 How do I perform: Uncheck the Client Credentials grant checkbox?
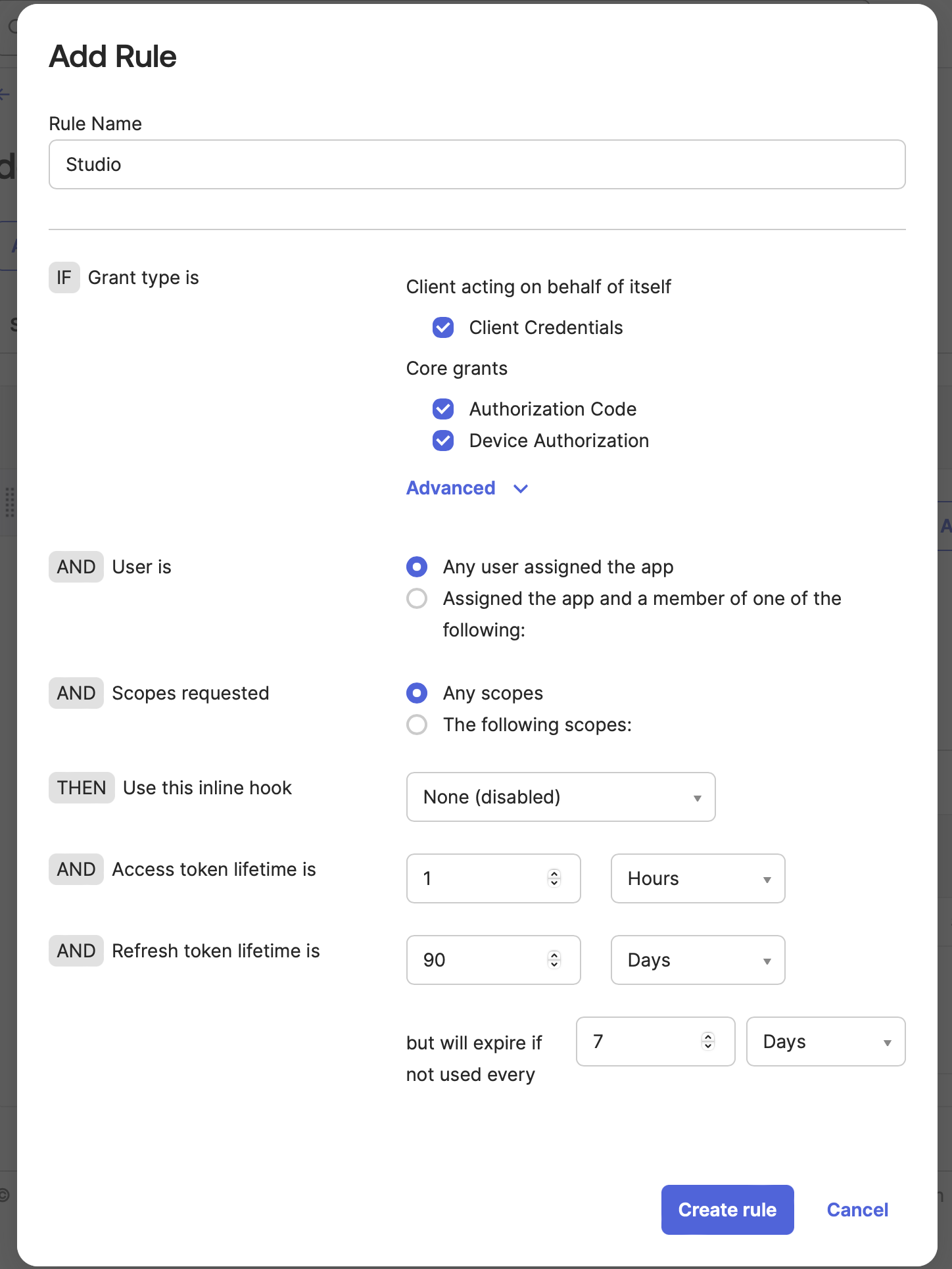pyautogui.click(x=442, y=327)
